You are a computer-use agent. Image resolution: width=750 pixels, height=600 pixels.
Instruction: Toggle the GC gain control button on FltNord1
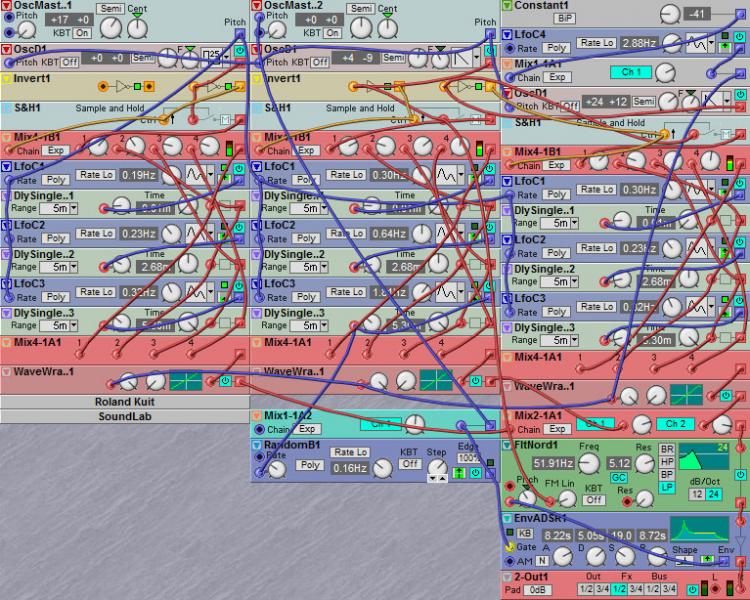coord(618,478)
